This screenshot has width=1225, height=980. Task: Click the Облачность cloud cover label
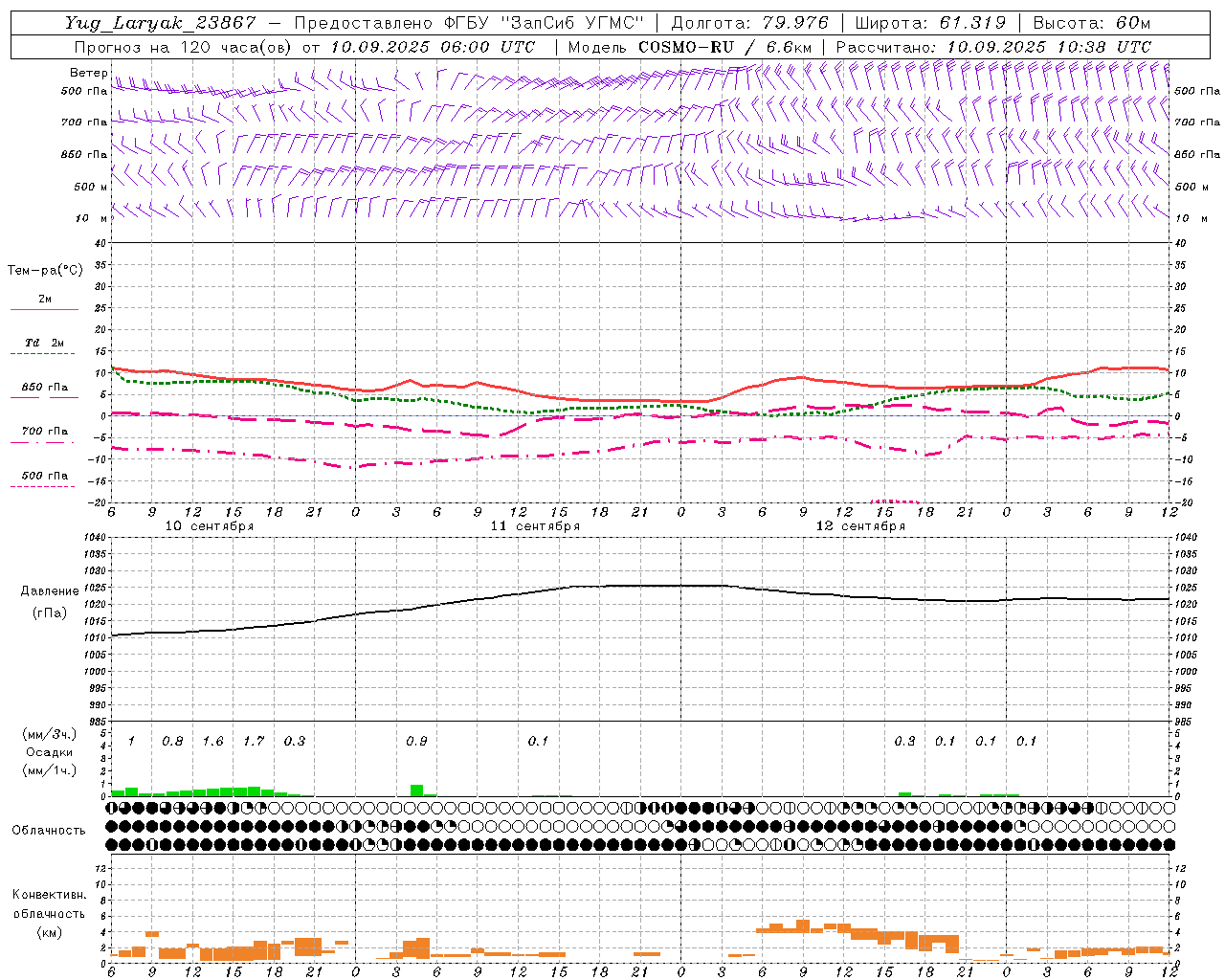click(x=49, y=831)
